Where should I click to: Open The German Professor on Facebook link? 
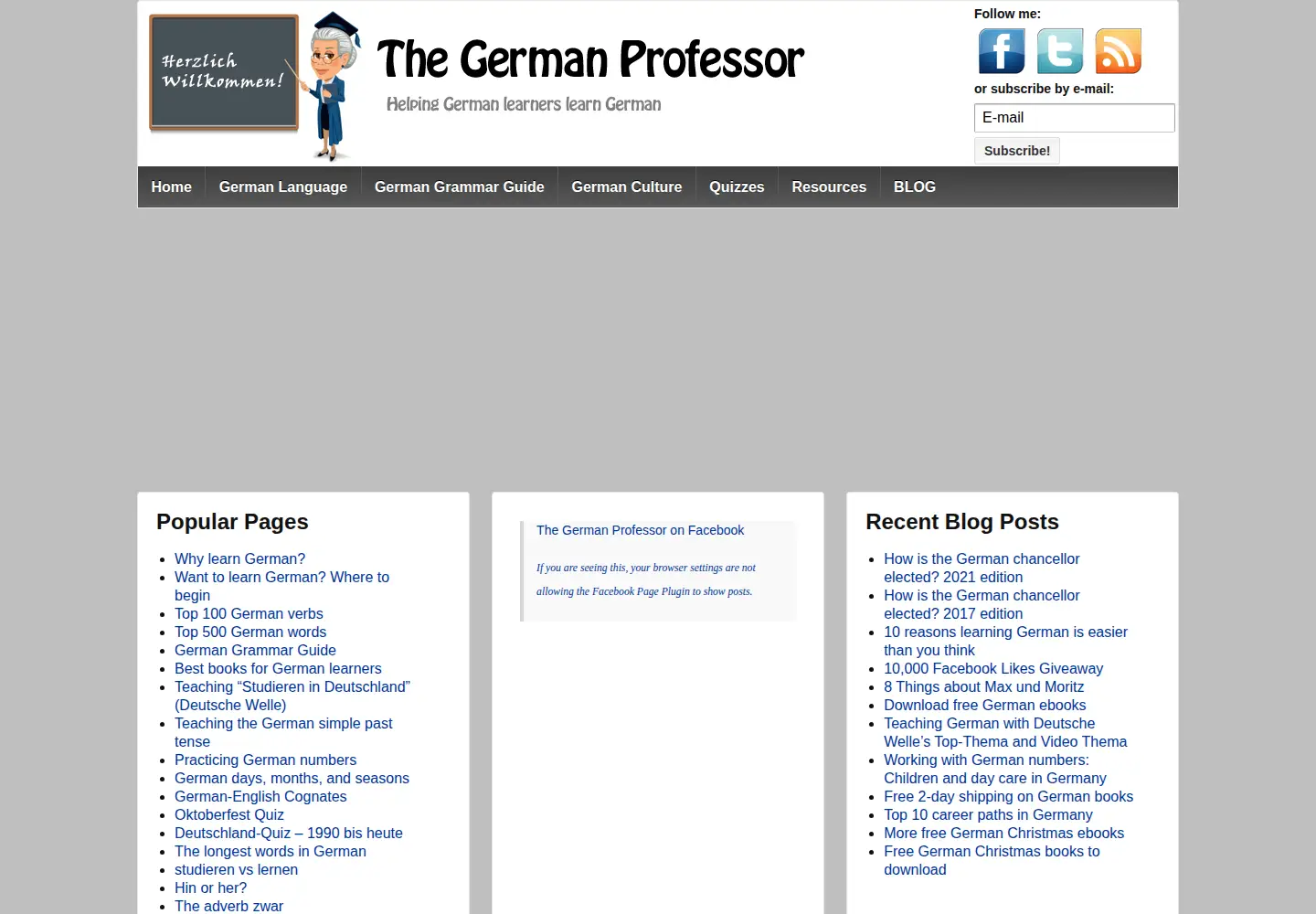click(640, 530)
